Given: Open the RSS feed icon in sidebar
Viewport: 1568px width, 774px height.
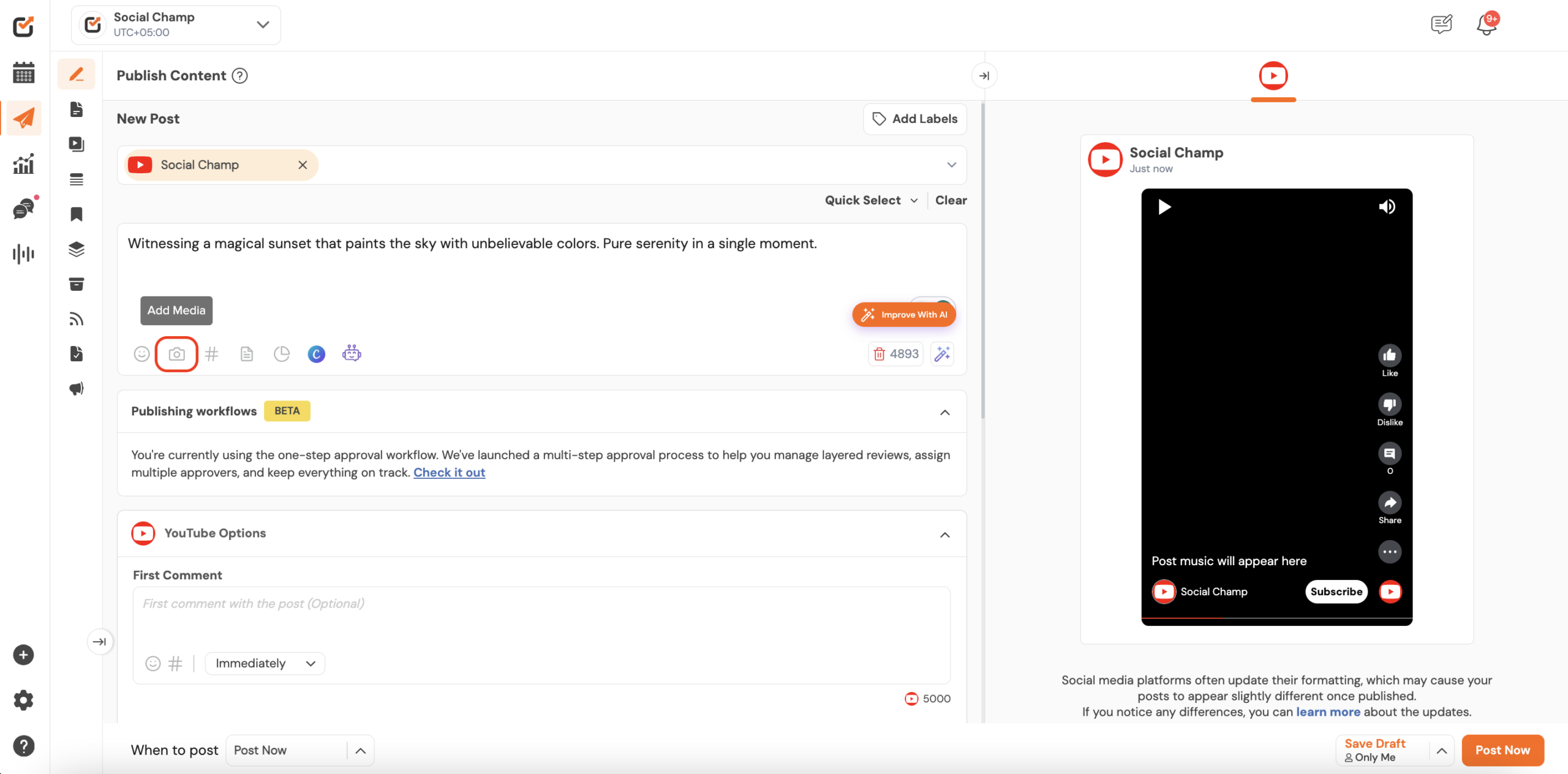Looking at the screenshot, I should click(x=77, y=319).
